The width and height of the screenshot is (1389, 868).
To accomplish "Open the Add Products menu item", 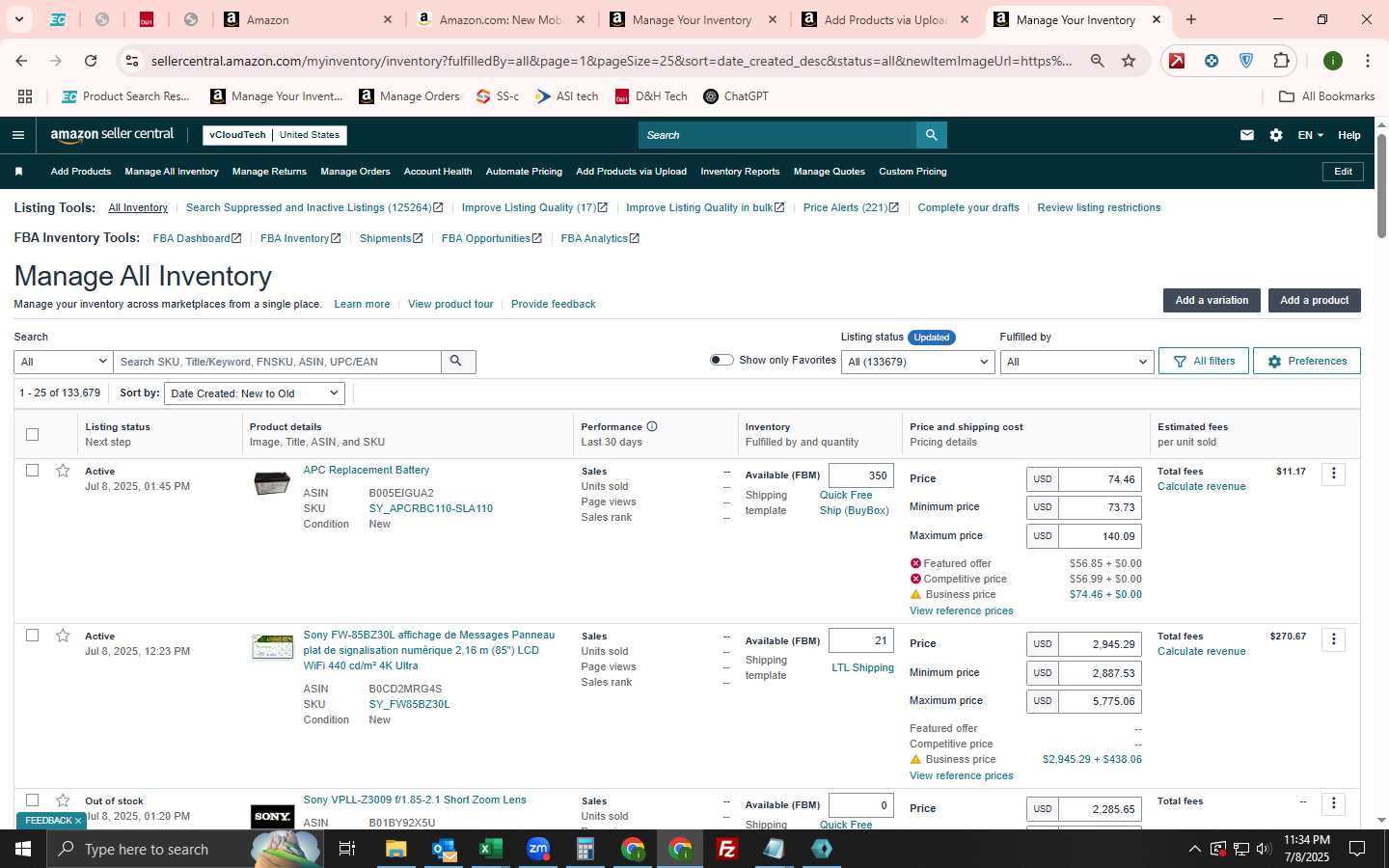I will point(81,172).
